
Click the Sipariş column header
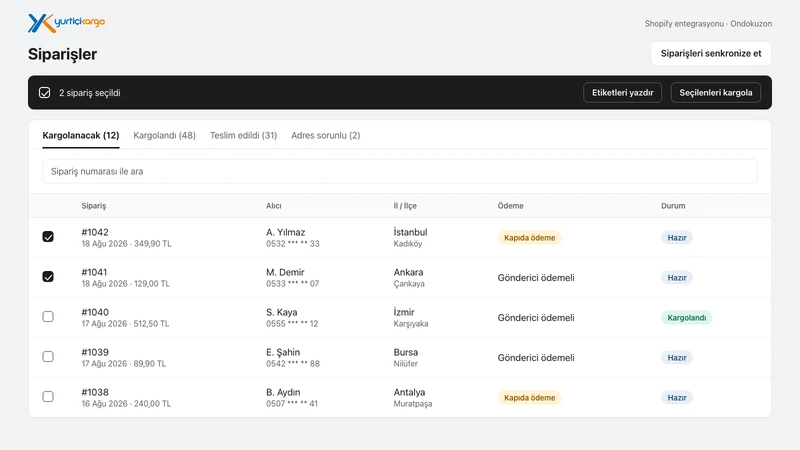click(x=94, y=206)
